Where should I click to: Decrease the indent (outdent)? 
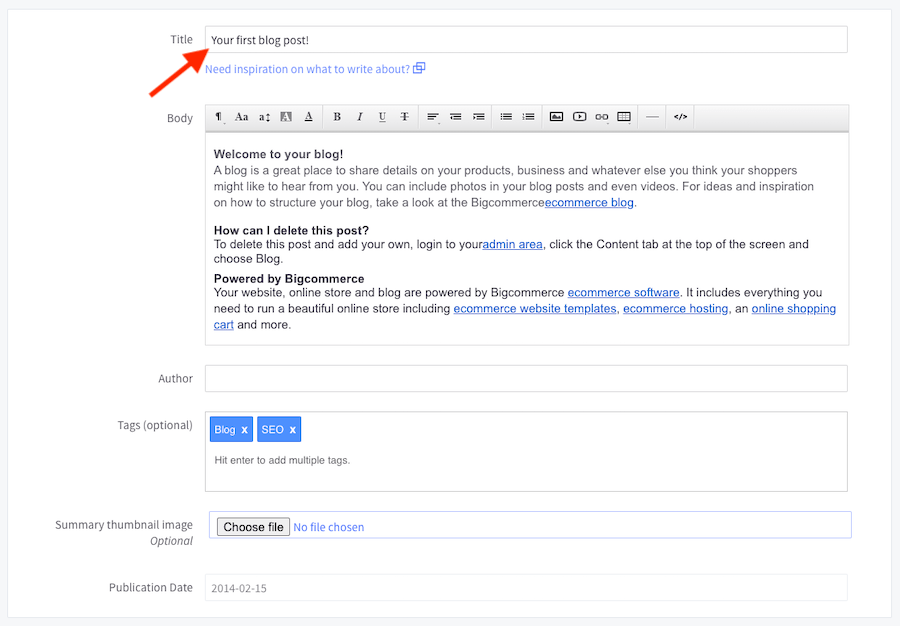[x=456, y=117]
